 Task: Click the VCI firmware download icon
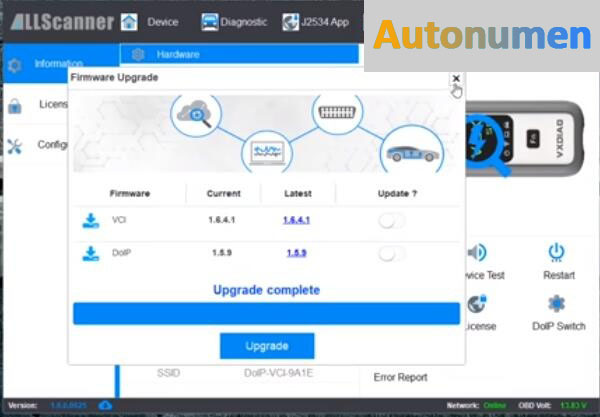pos(91,221)
